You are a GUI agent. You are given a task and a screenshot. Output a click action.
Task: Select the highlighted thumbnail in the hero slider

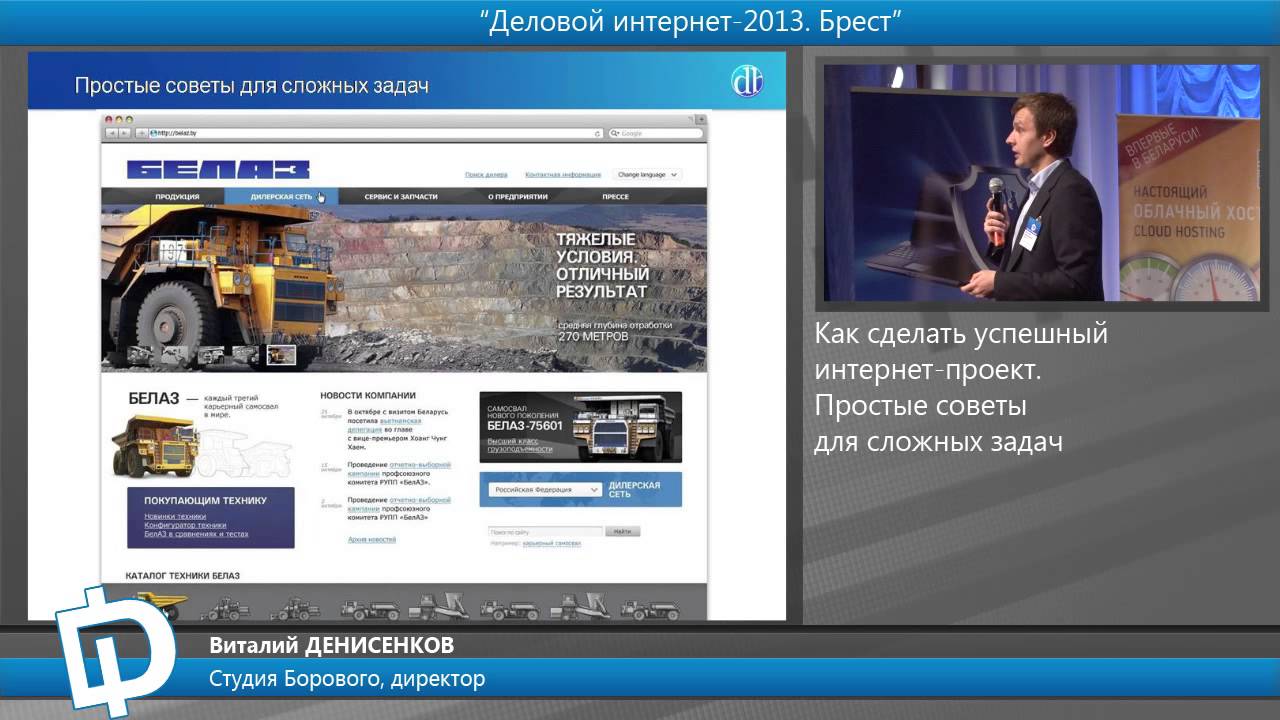click(x=282, y=354)
